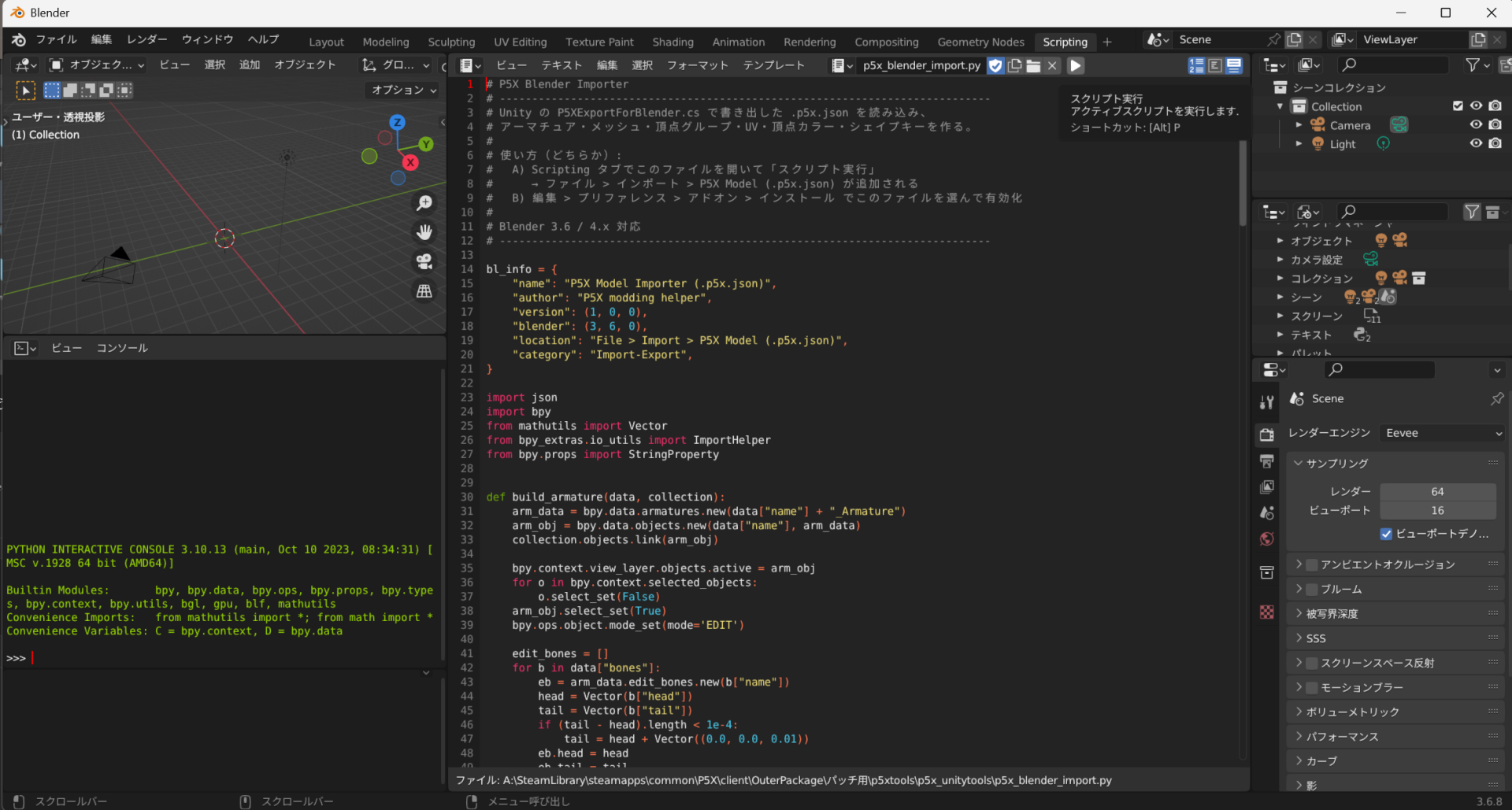Switch to the Layout workspace tab
Screen dimensions: 1512x810
(x=326, y=42)
